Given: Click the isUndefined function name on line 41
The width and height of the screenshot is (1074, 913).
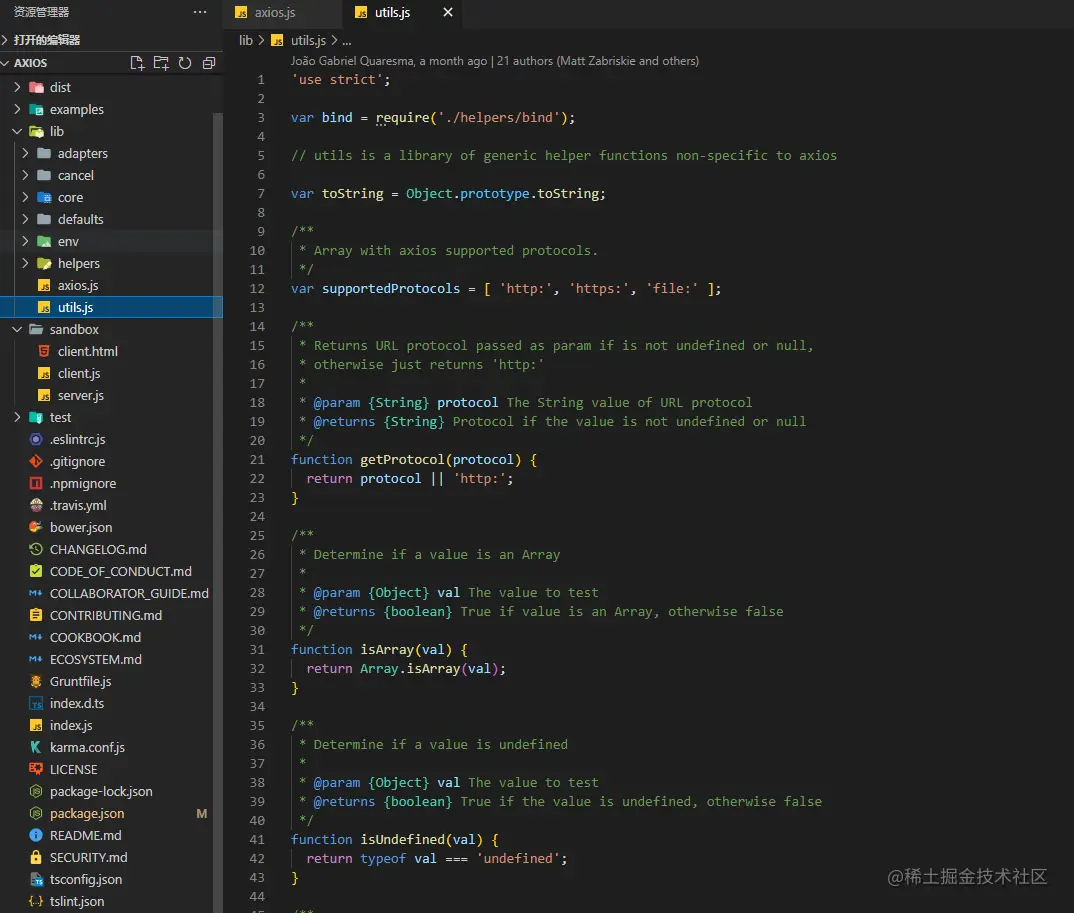Looking at the screenshot, I should pyautogui.click(x=402, y=839).
